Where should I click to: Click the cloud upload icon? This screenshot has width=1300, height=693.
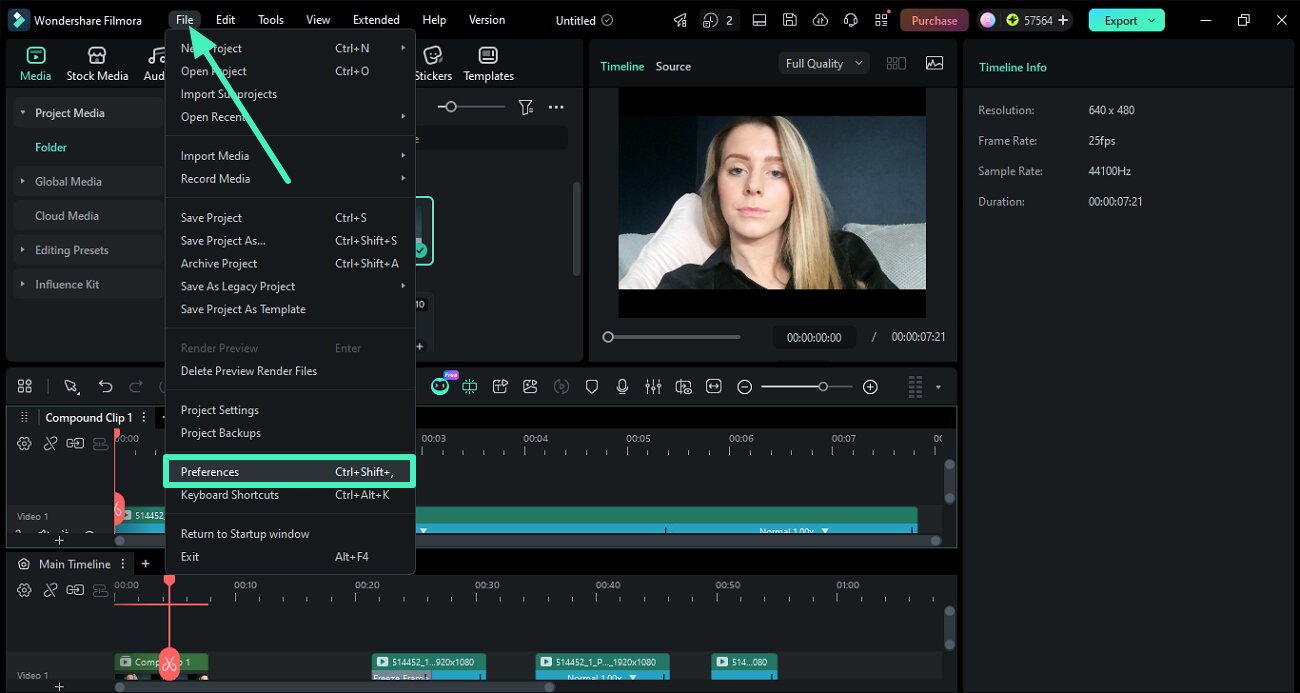coord(820,20)
